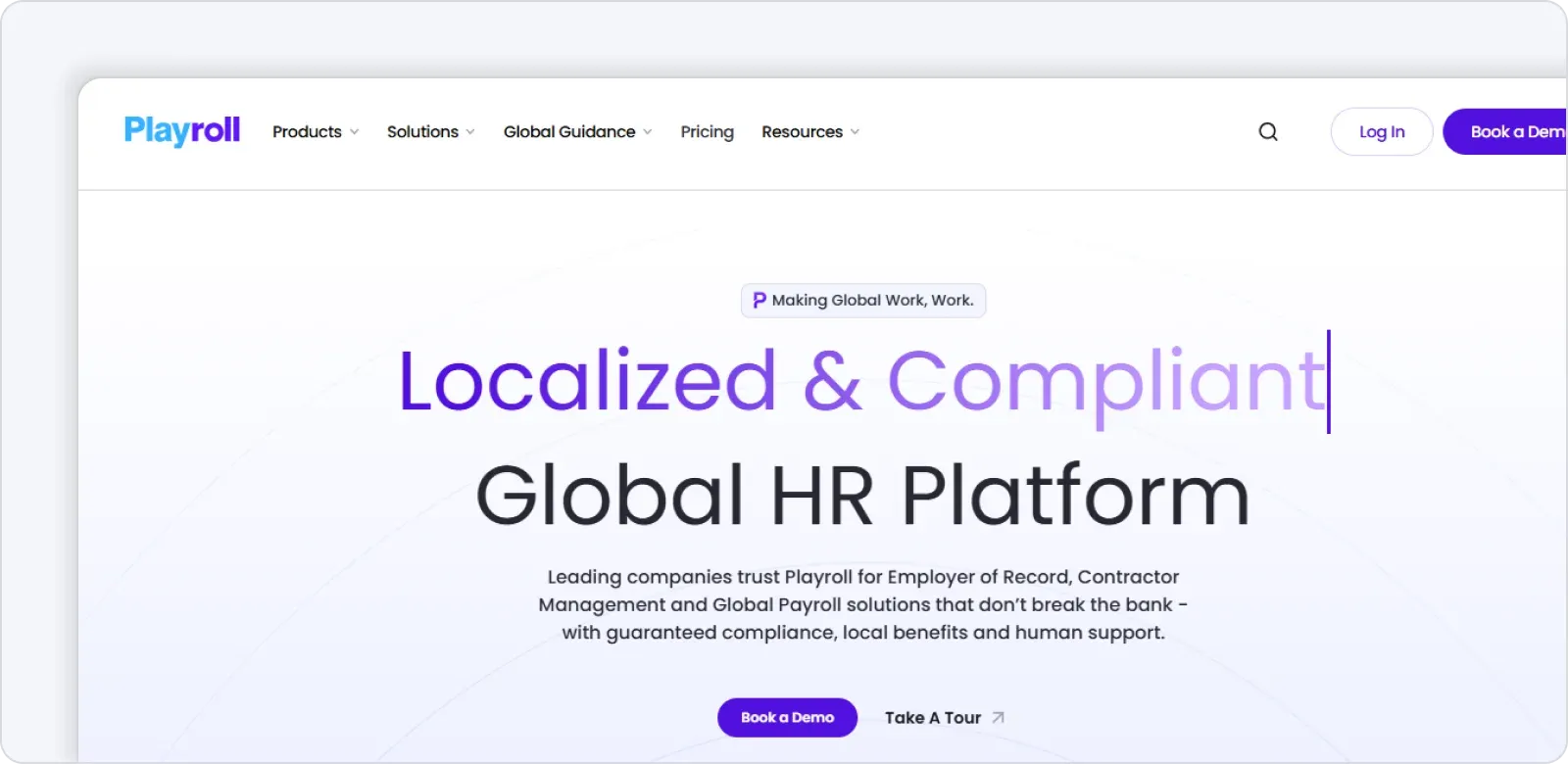Select the Global Guidance menu label
The image size is (1568, 764).
point(569,131)
